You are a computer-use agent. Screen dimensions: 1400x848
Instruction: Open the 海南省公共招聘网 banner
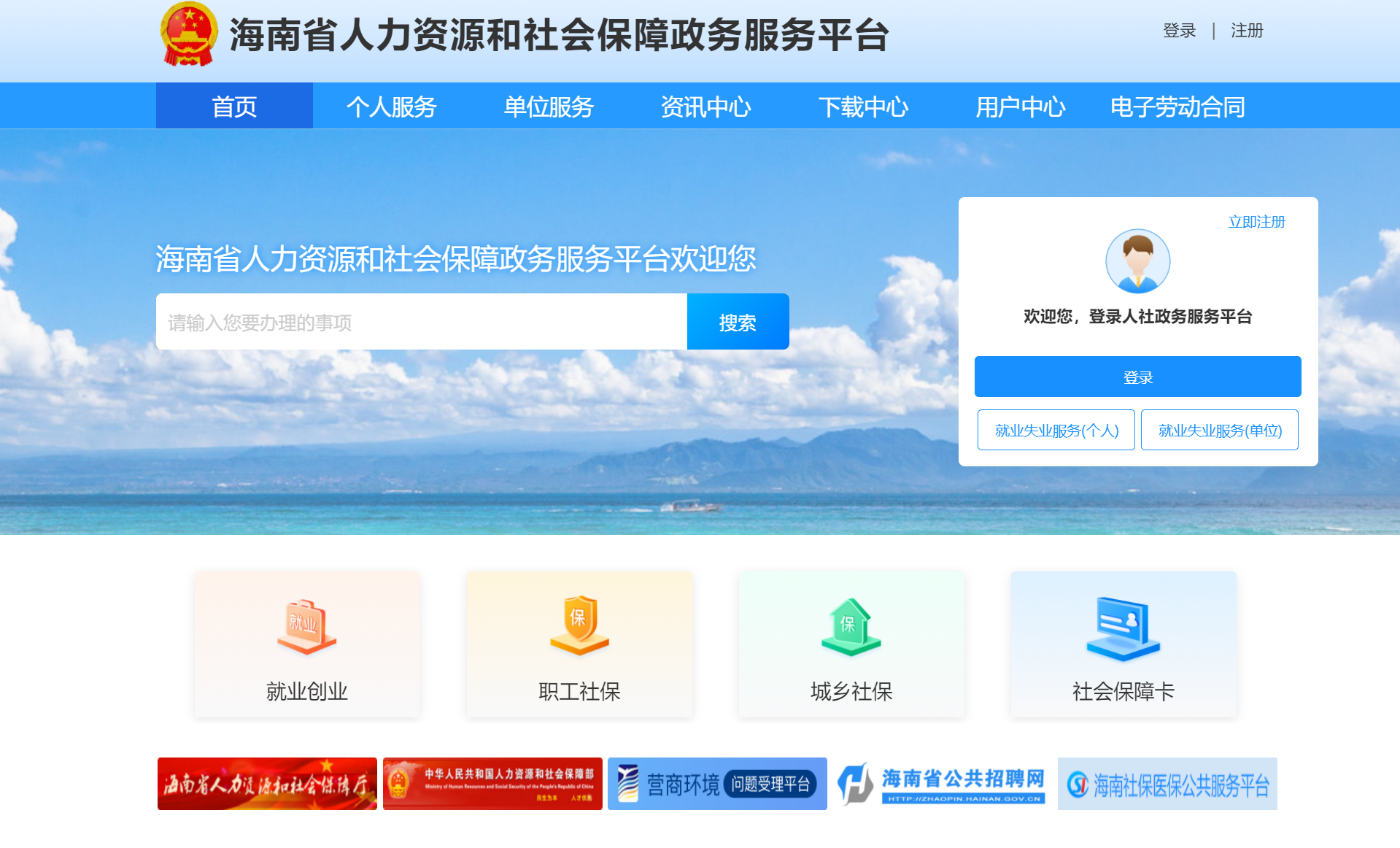[x=943, y=784]
